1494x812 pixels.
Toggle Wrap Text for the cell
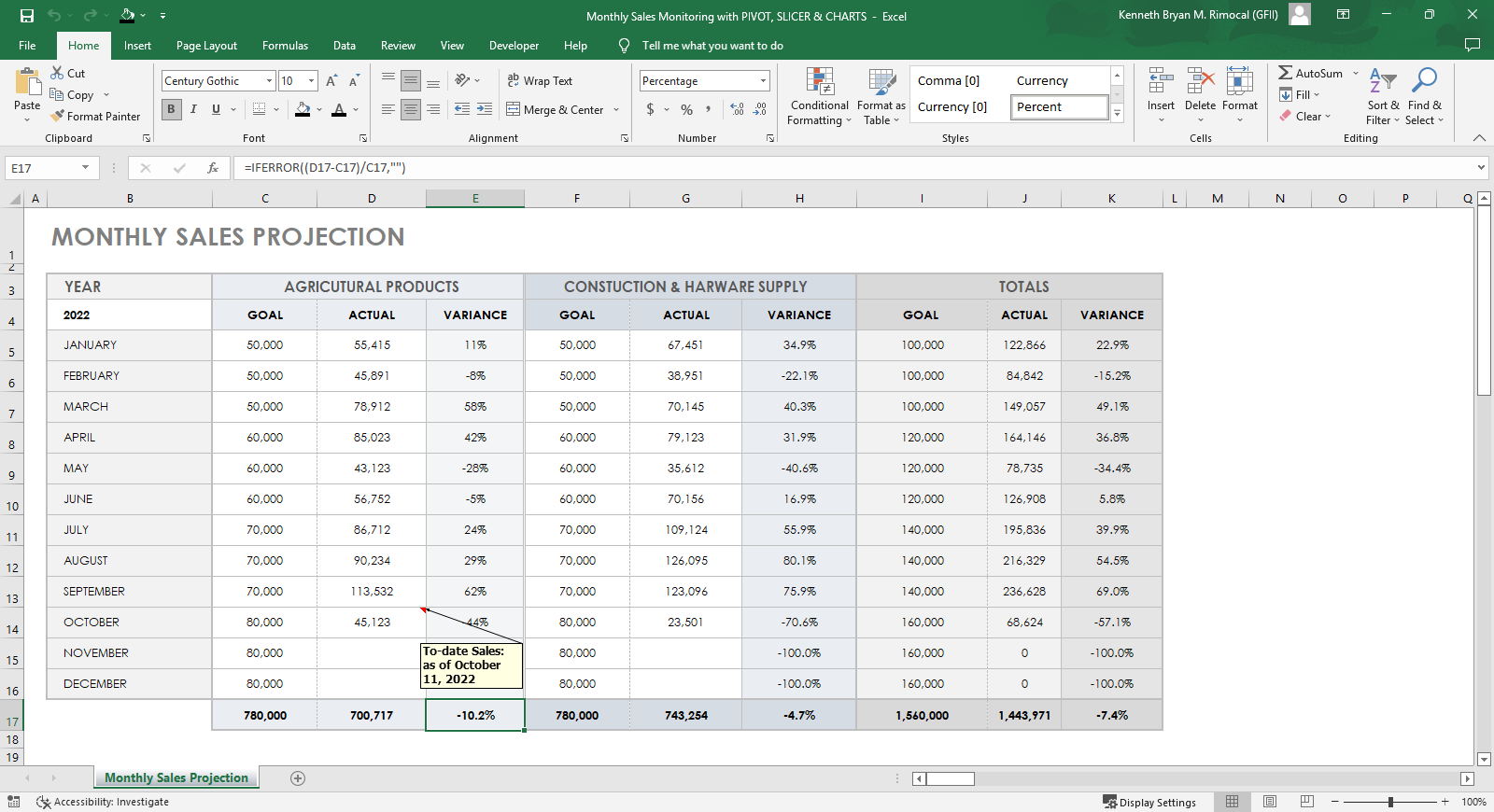(540, 81)
